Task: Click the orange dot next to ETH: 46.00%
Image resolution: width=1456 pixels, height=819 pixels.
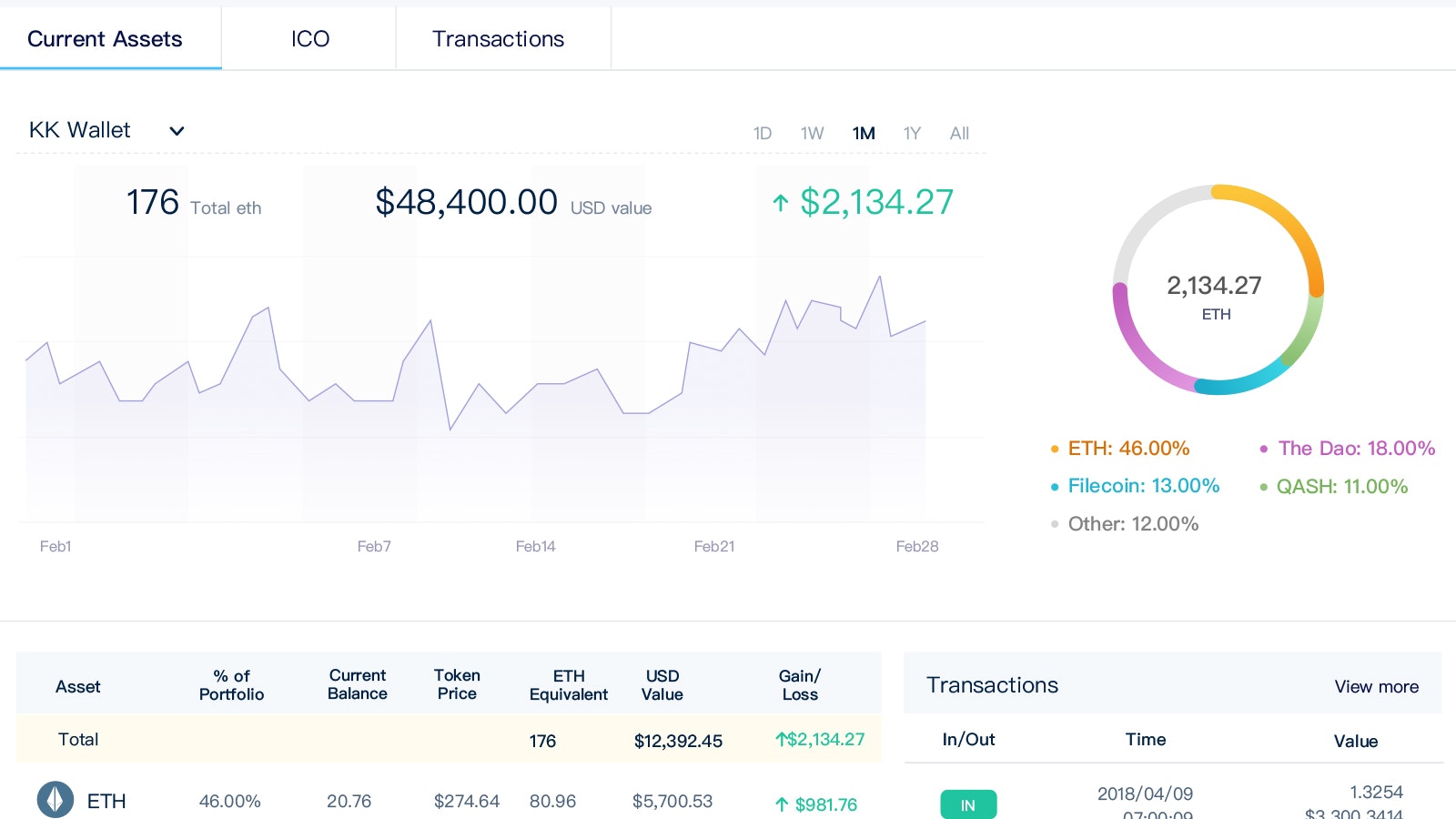Action: click(x=1054, y=448)
